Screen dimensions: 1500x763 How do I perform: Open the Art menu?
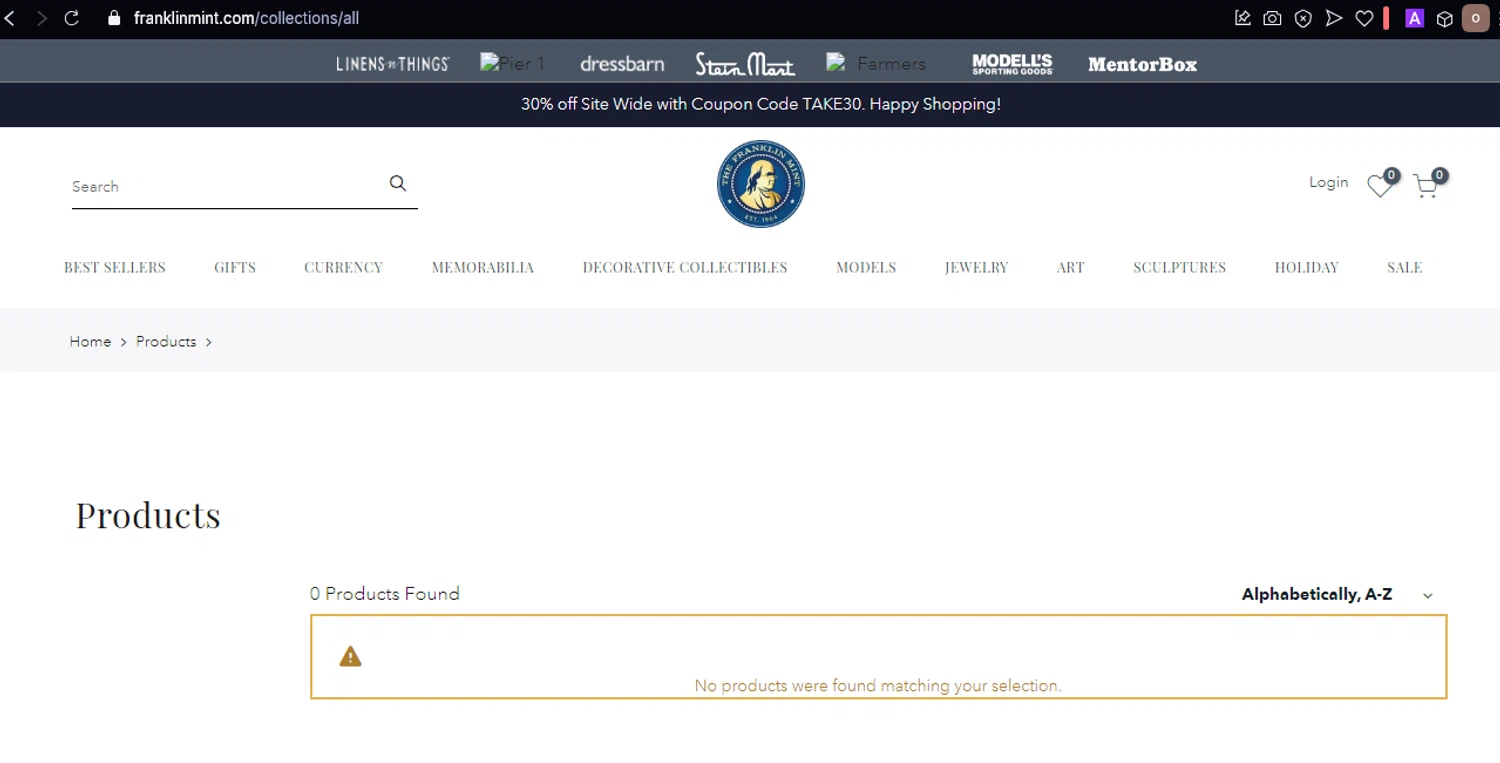[x=1070, y=267]
